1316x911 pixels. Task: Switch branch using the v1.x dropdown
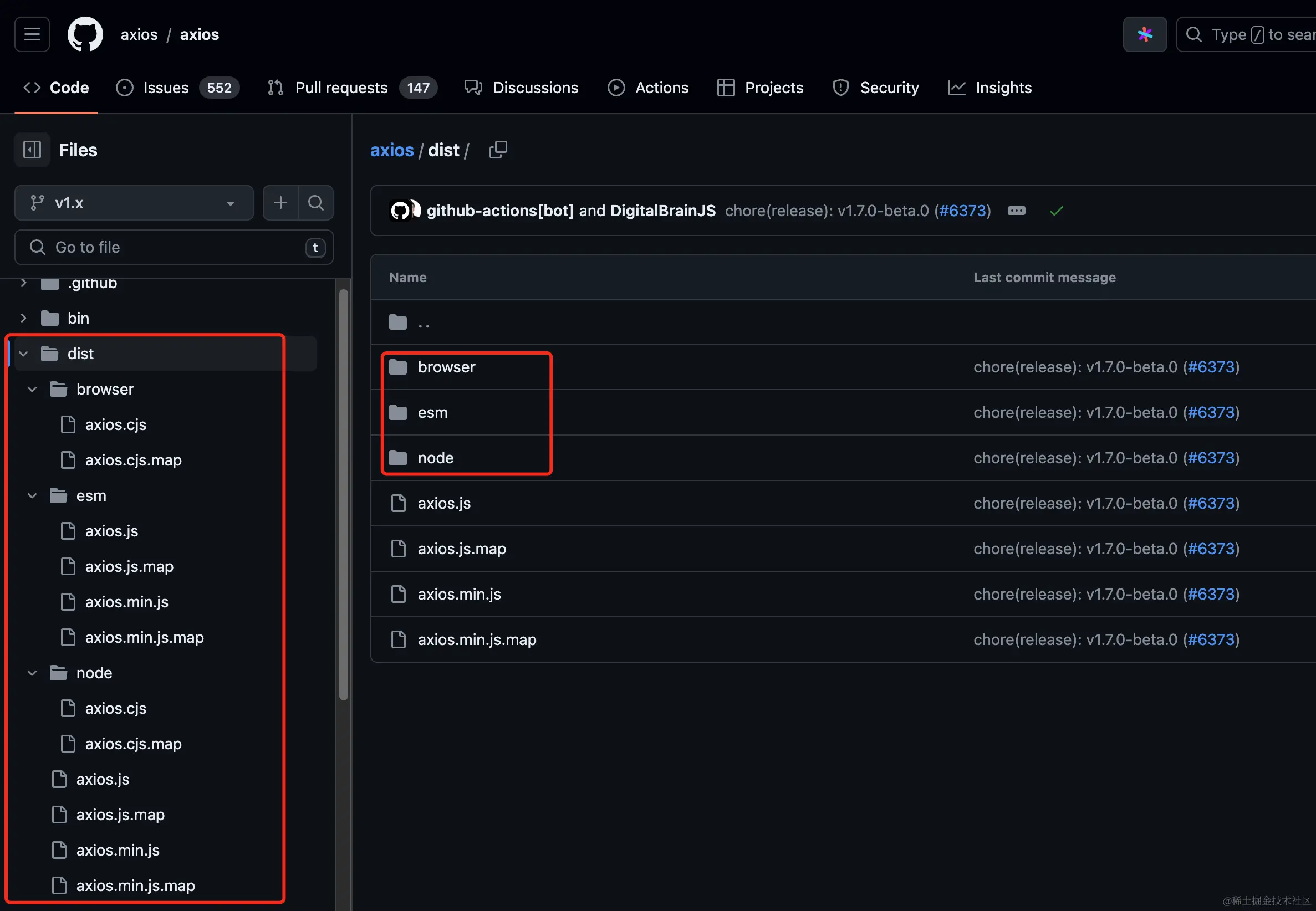pos(134,203)
